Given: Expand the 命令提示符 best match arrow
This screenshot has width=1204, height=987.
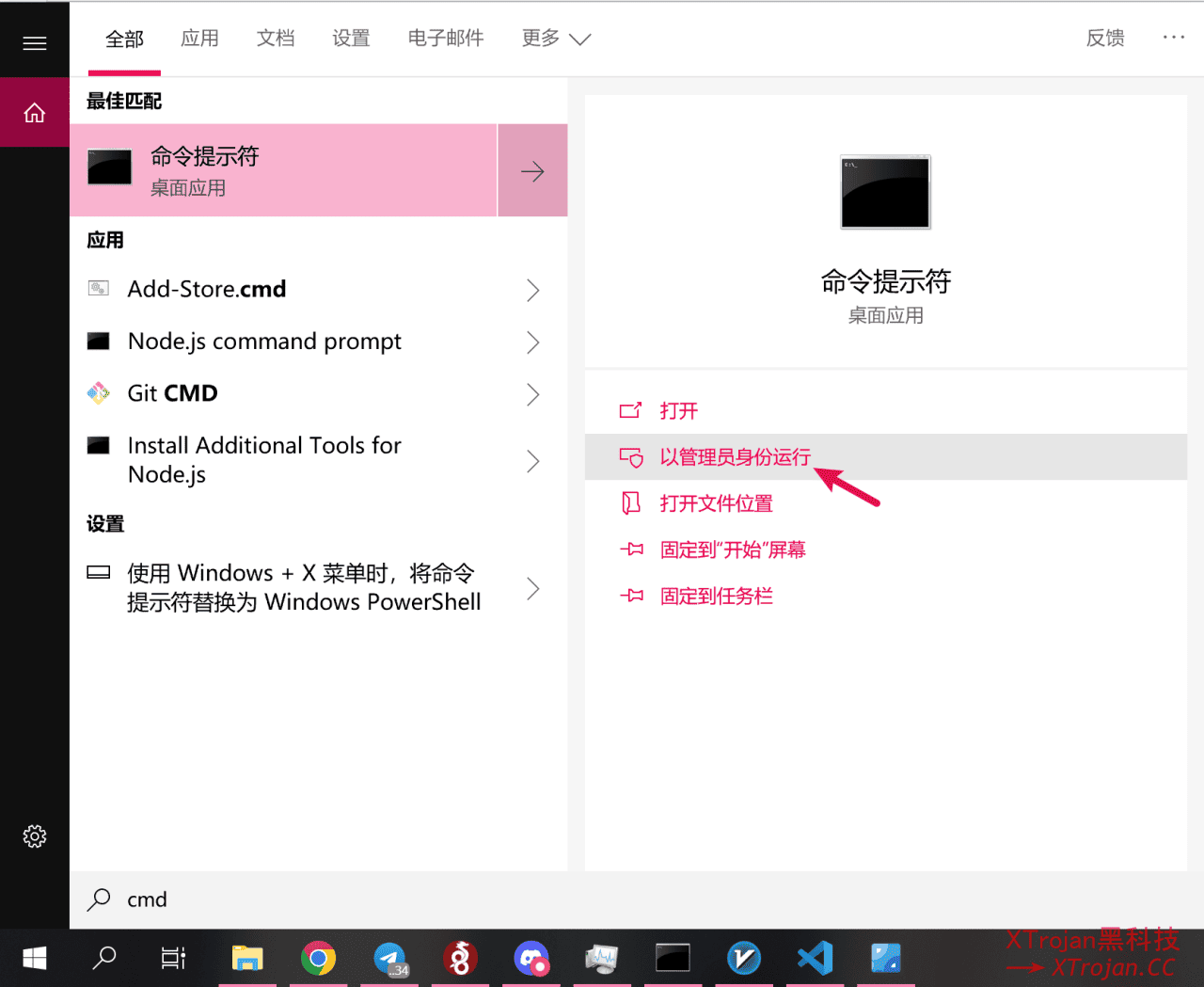Looking at the screenshot, I should (x=532, y=170).
